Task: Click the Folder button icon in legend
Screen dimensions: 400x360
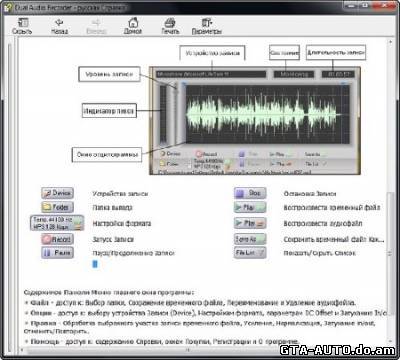Action: 58,207
